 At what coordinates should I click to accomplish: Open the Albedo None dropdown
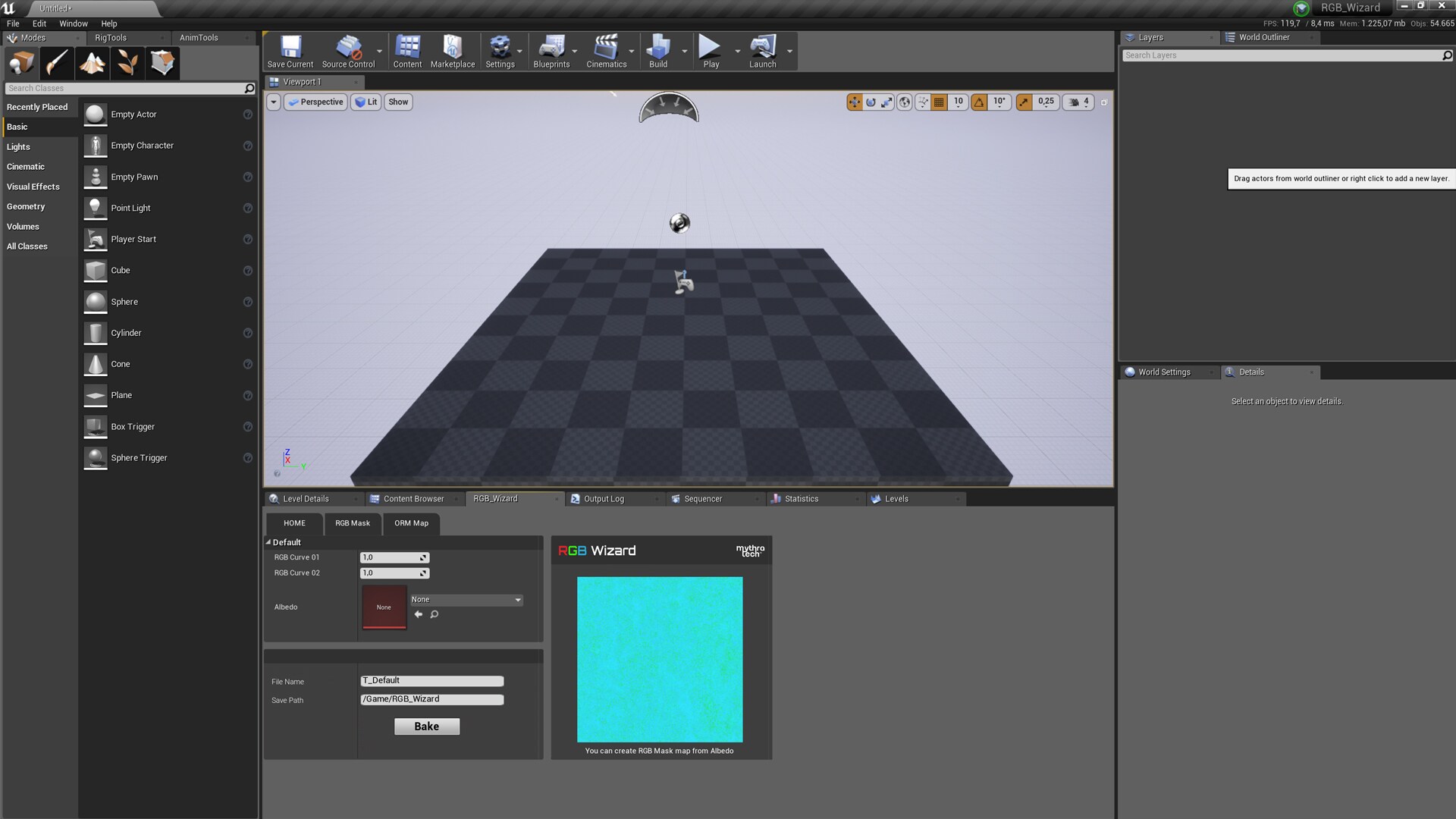tap(466, 599)
